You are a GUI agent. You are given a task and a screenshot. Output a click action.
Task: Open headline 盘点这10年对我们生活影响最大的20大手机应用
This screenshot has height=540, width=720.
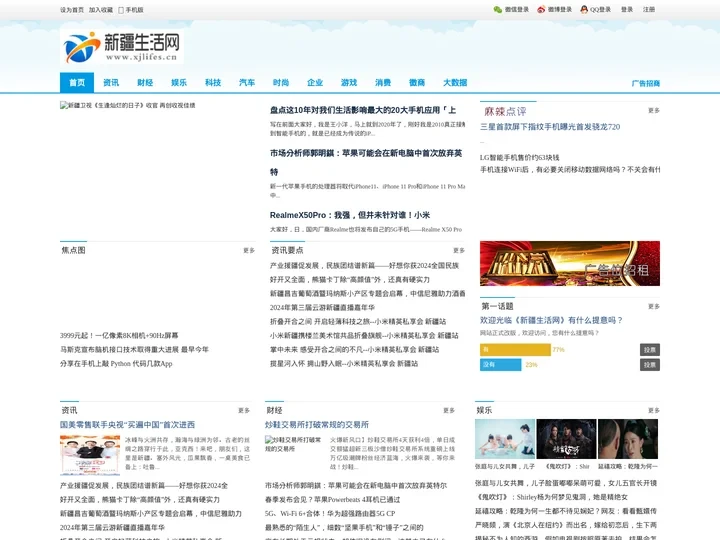pyautogui.click(x=363, y=110)
